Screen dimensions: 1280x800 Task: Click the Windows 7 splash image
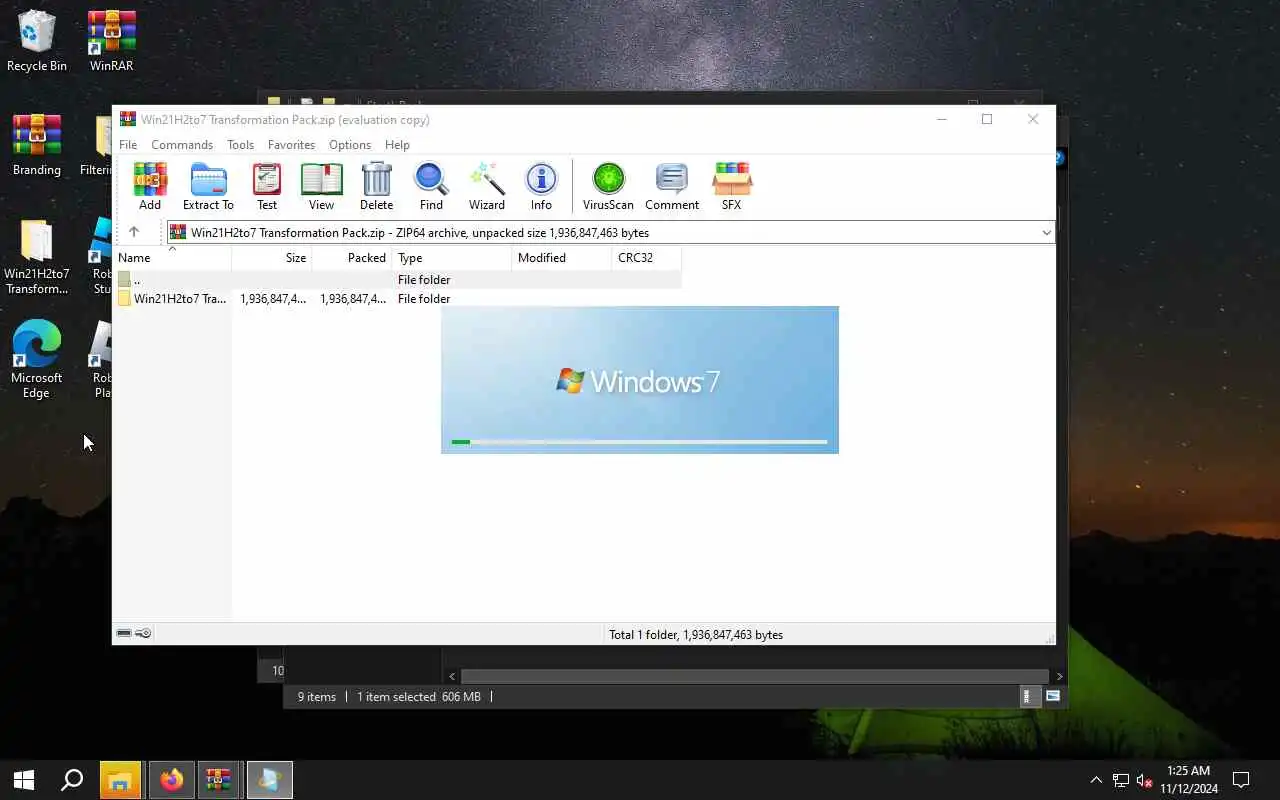[x=639, y=380]
